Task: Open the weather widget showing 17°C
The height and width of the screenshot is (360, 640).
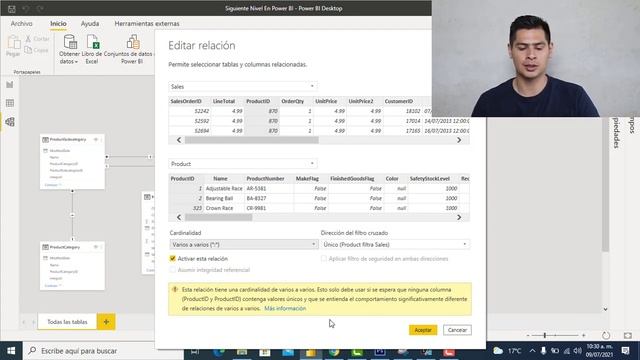Action: (507, 351)
